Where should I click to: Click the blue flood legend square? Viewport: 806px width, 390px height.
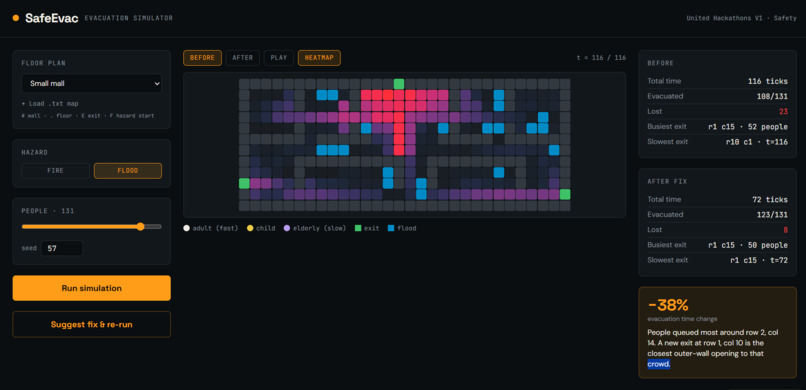click(391, 228)
